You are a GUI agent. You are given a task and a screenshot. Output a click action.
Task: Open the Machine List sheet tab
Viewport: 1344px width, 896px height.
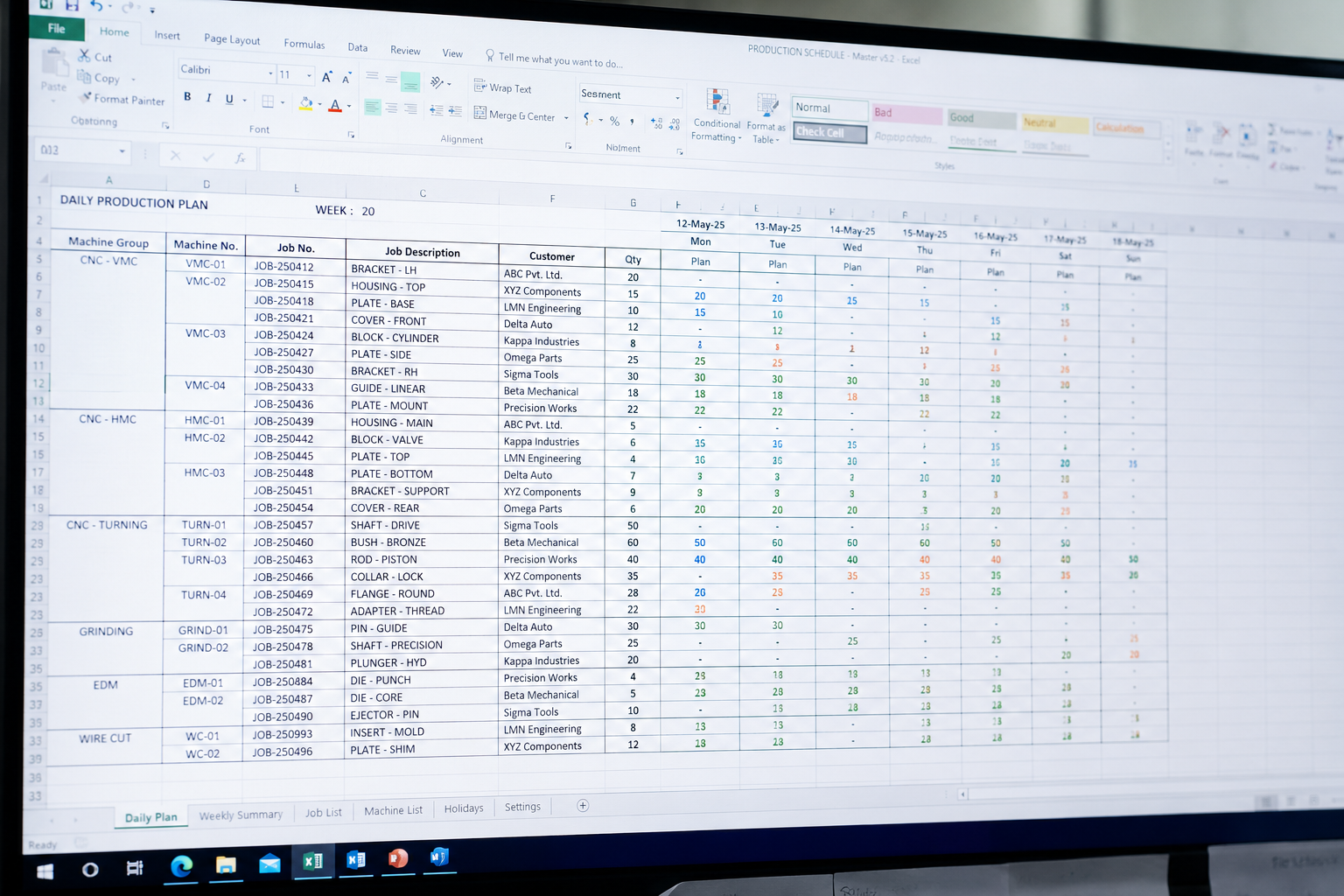point(393,810)
